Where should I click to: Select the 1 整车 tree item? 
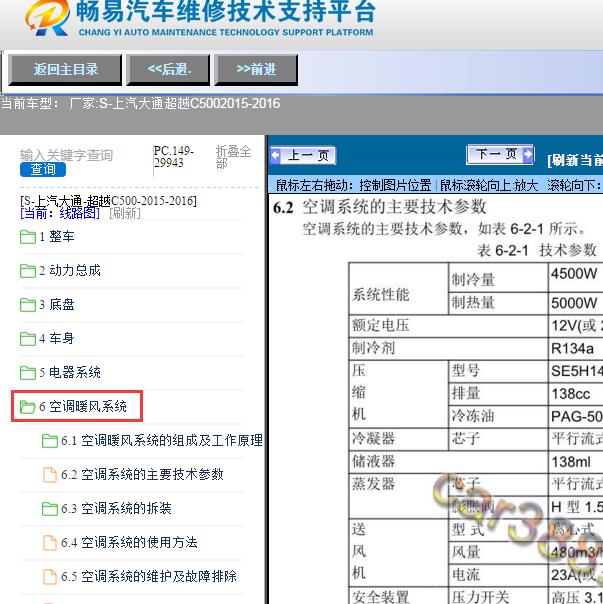pos(57,237)
